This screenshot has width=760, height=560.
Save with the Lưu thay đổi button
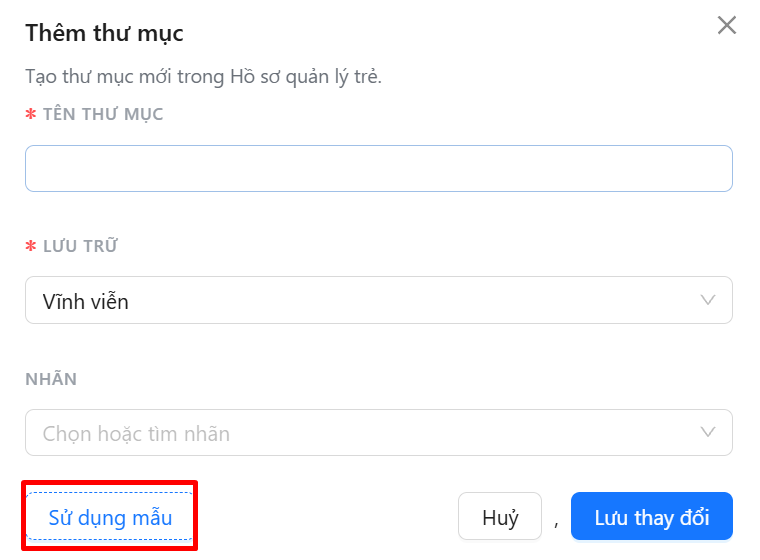(x=651, y=516)
